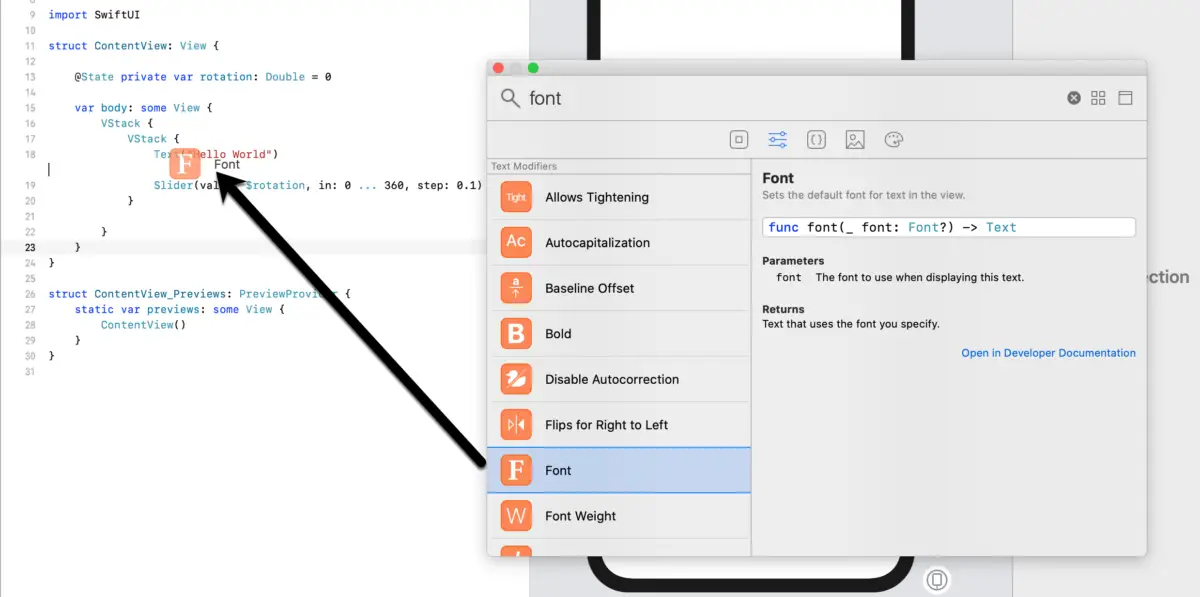Select the Code Snippets library icon
The width and height of the screenshot is (1200, 597).
coord(816,139)
